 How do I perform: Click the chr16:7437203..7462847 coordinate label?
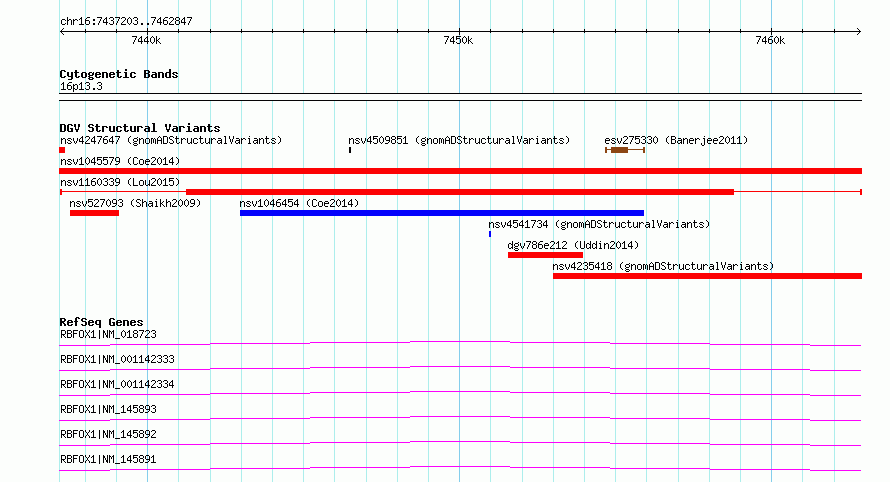point(126,21)
